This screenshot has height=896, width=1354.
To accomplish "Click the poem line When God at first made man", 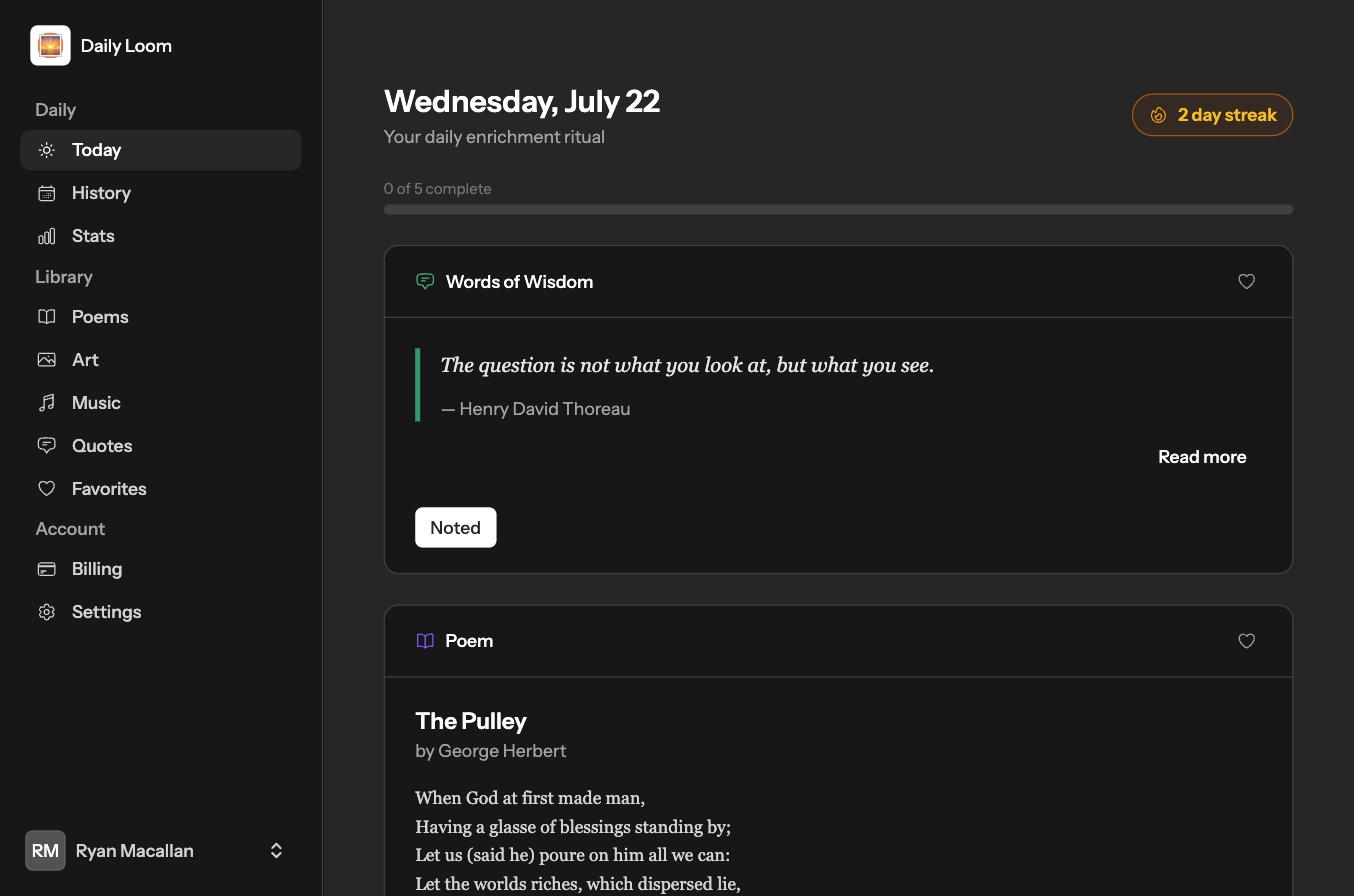I will coord(530,798).
